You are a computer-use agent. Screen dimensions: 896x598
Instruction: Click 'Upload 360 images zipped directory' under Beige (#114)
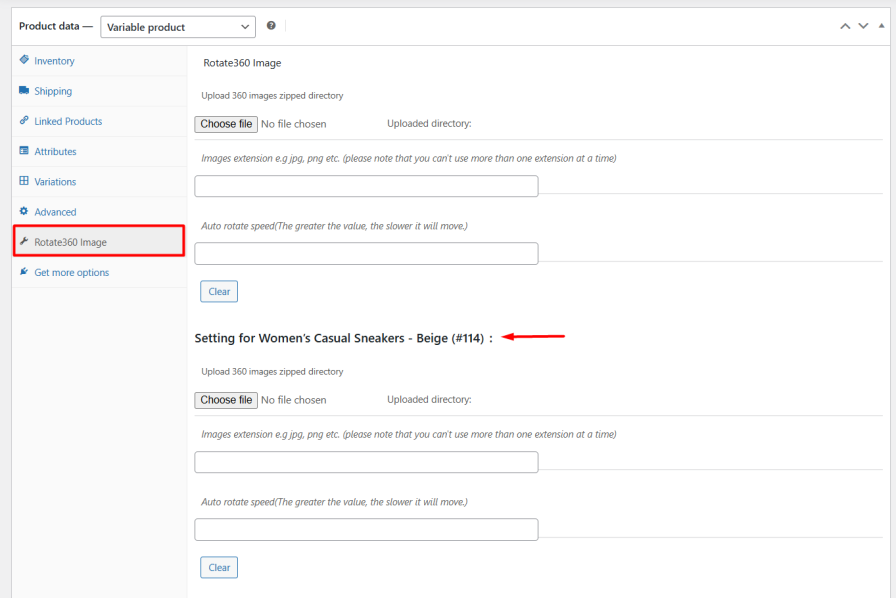(x=272, y=372)
